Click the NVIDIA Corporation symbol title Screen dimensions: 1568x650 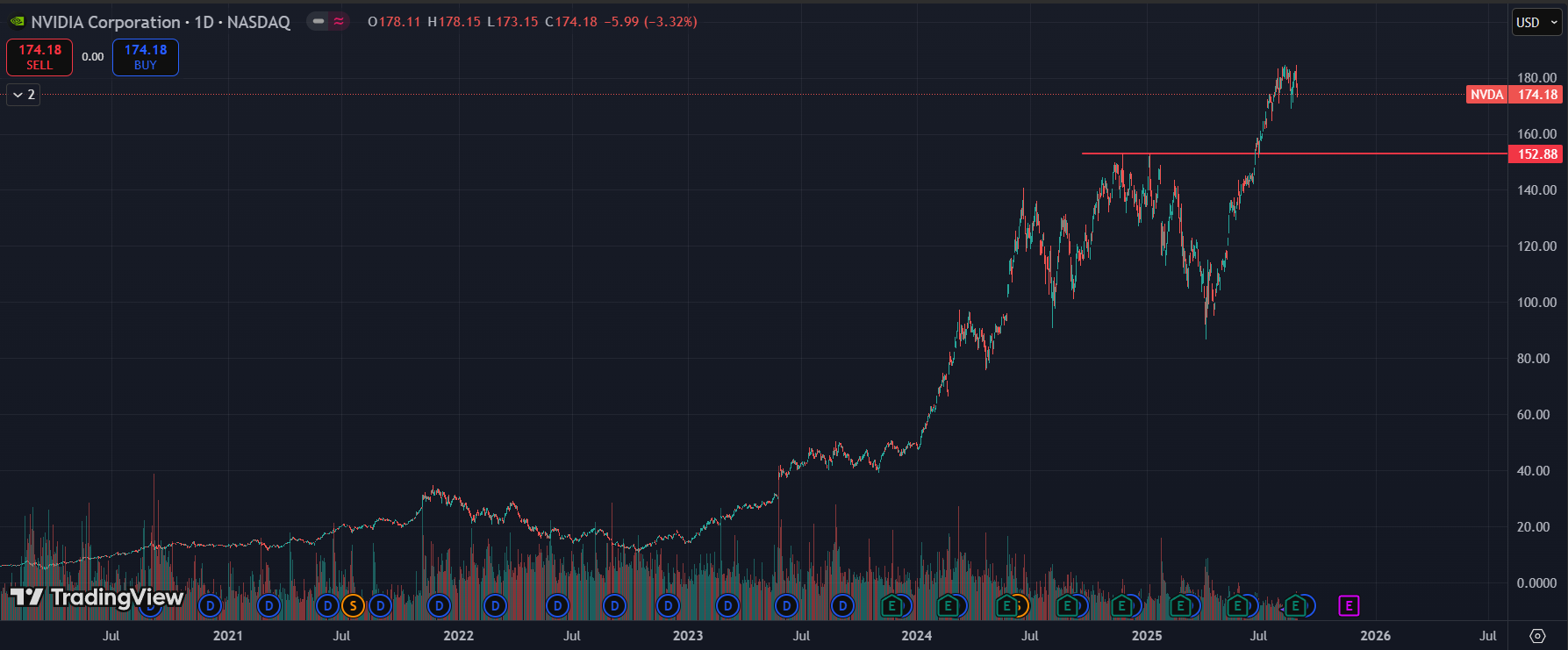pos(106,22)
